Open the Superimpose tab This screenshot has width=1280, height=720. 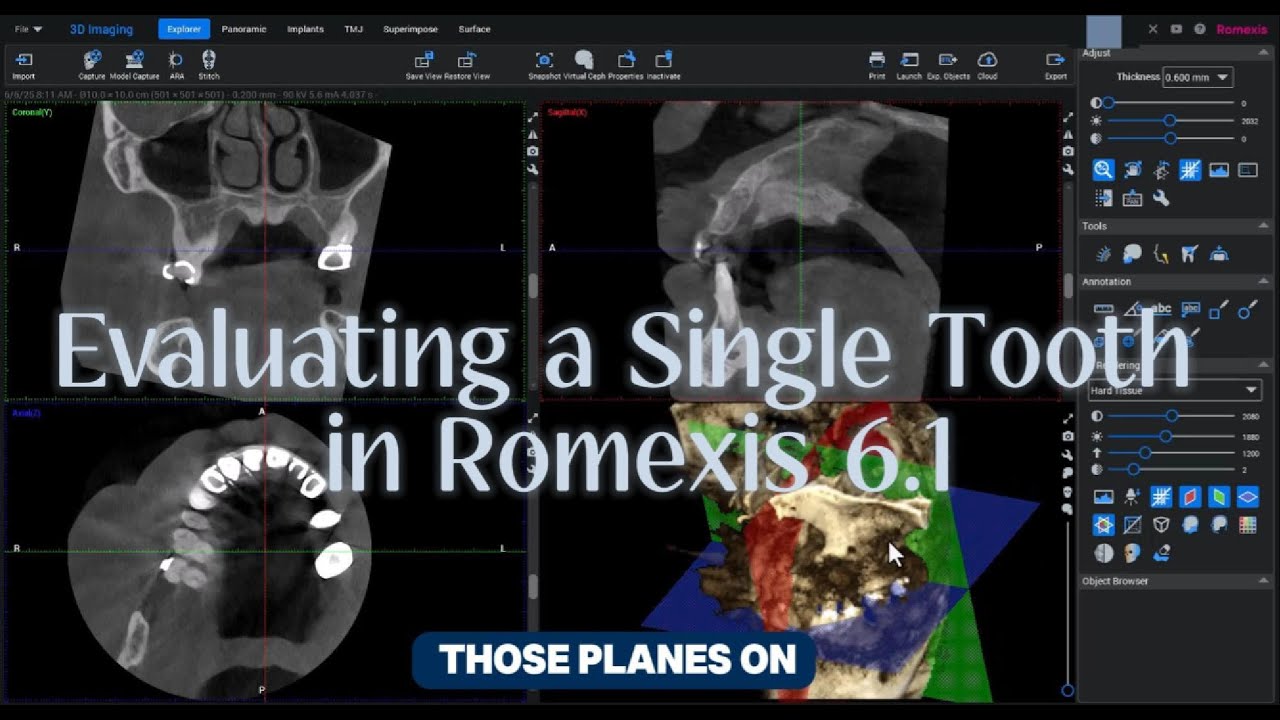pyautogui.click(x=410, y=29)
